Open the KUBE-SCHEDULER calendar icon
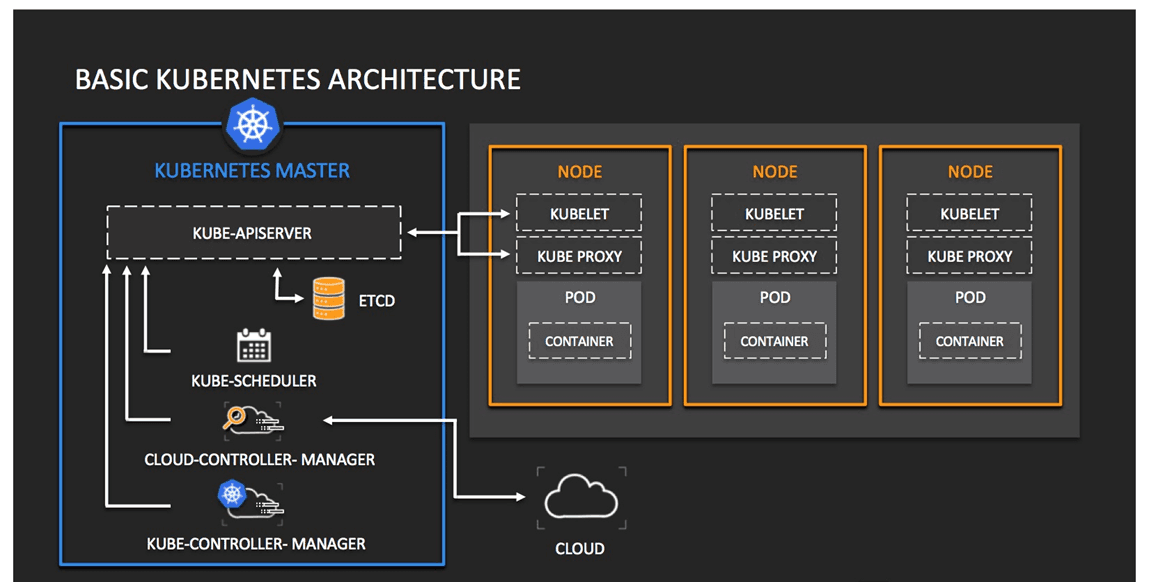The height and width of the screenshot is (582, 1149). 252,345
